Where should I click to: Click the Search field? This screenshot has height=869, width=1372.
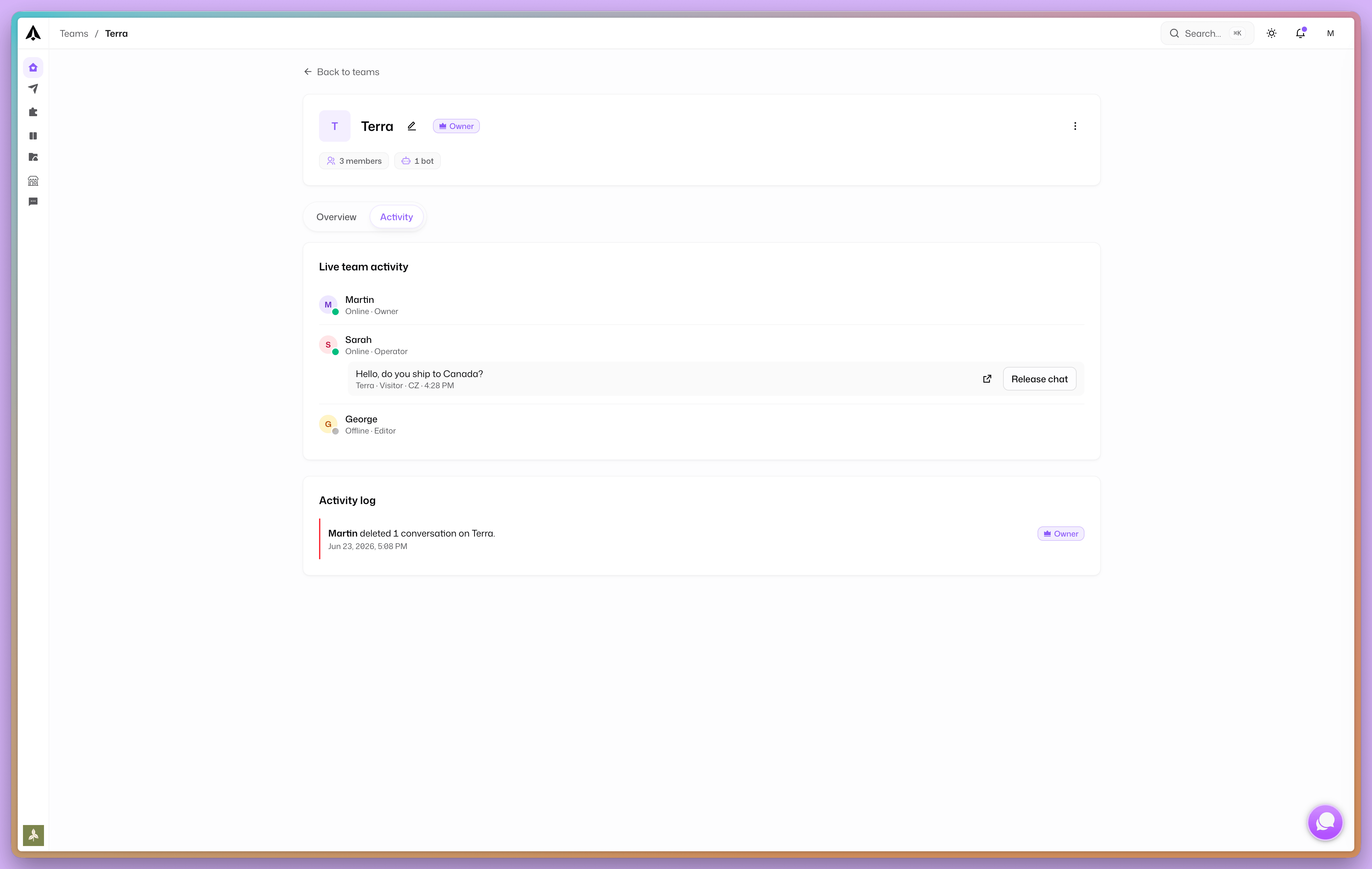point(1207,33)
